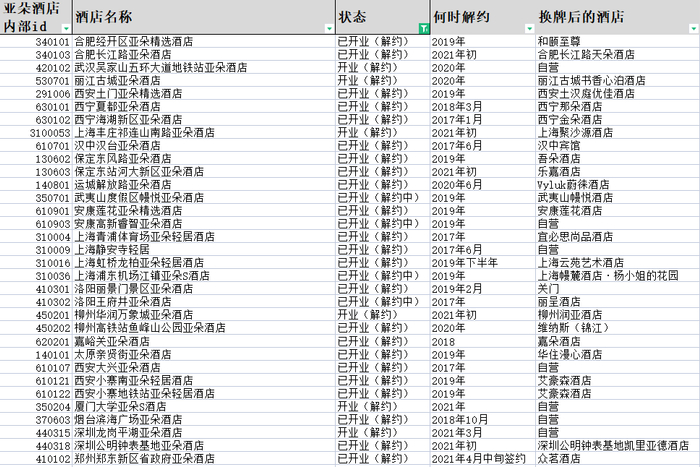
Task: Select cell 合肥长江路亚朵酒店
Action: point(204,54)
